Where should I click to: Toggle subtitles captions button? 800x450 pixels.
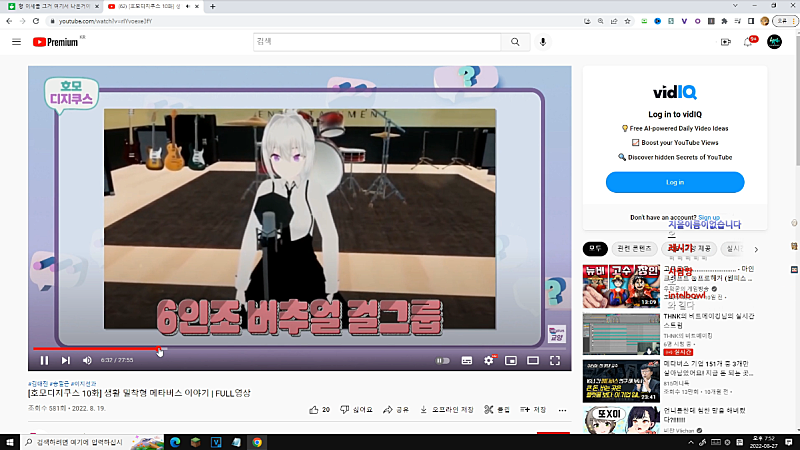point(467,361)
